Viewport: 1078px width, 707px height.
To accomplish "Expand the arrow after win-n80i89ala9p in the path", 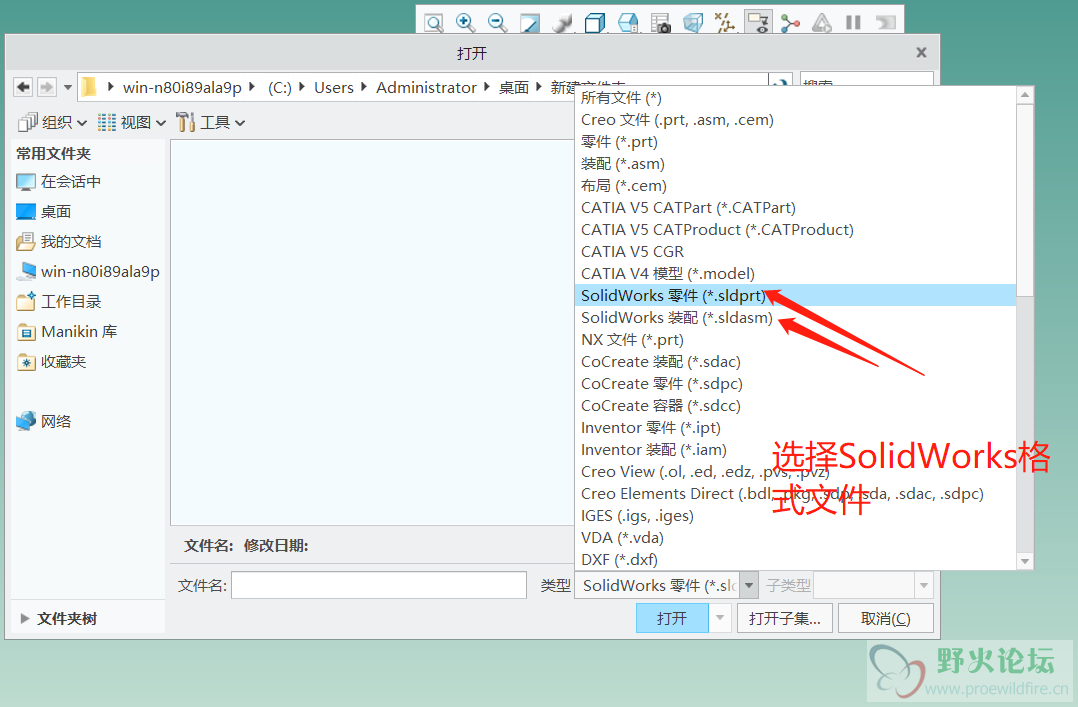I will [252, 87].
